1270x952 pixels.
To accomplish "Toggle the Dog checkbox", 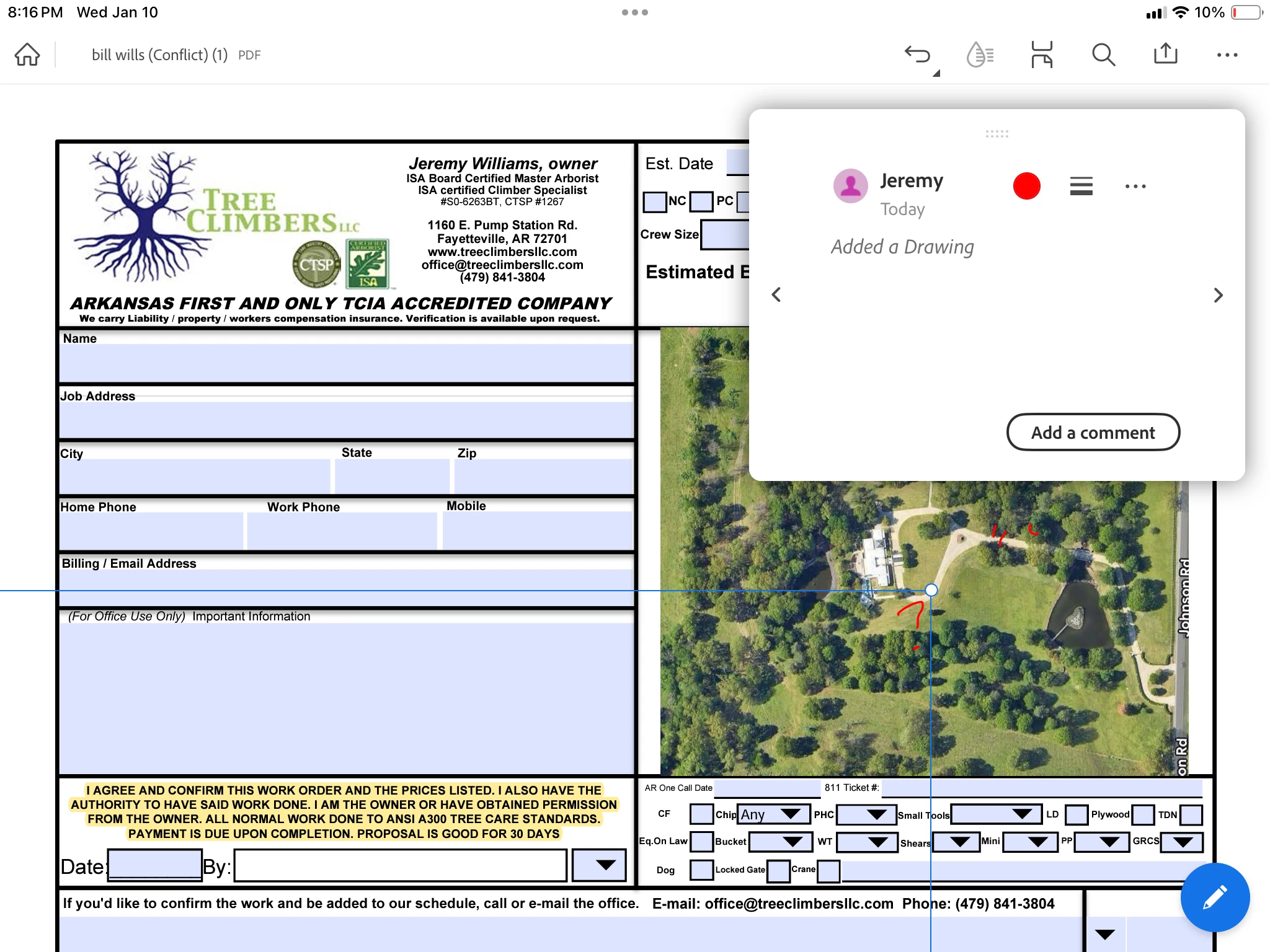I will click(701, 870).
